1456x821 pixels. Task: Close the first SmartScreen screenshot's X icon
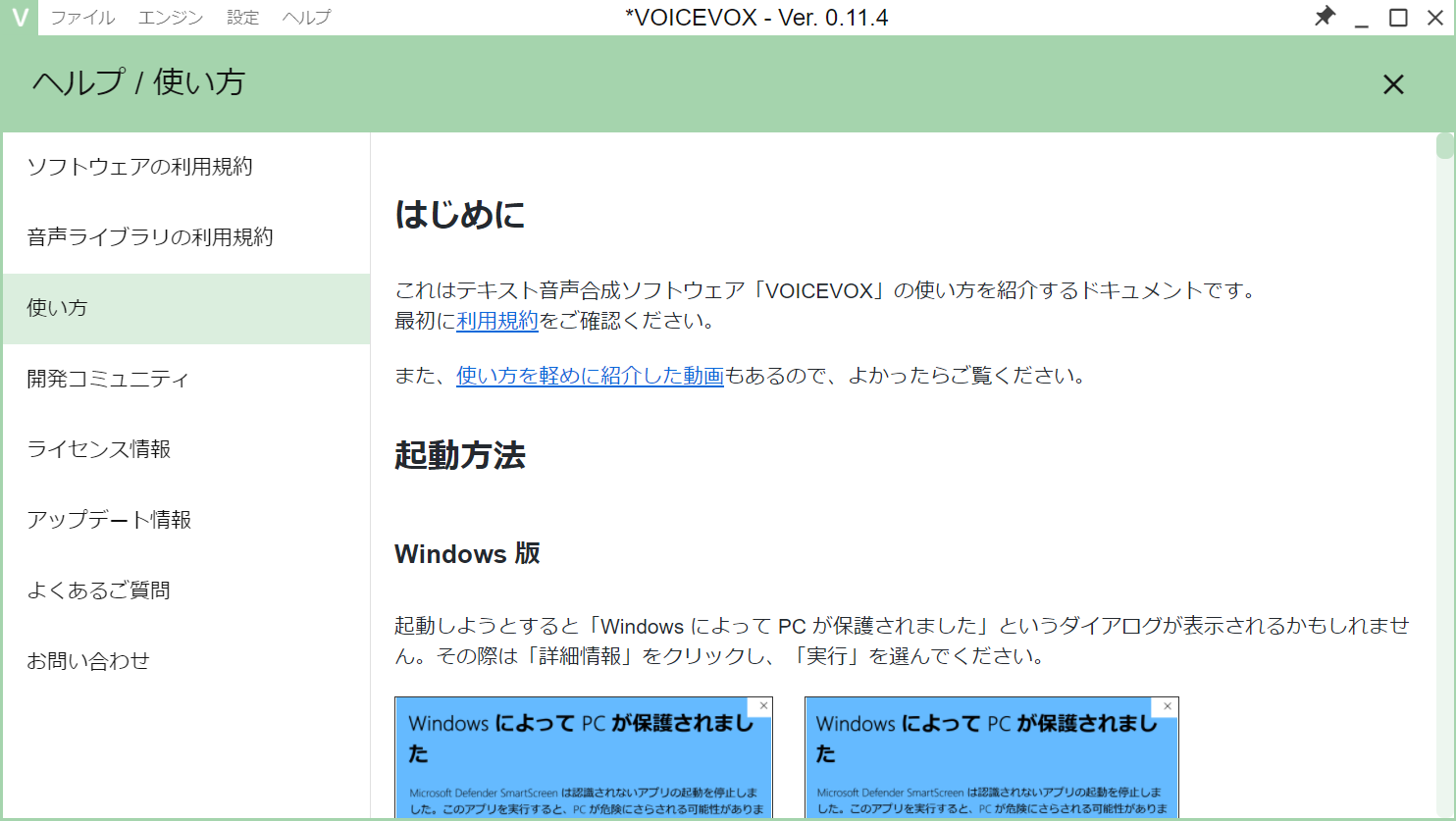coord(763,705)
